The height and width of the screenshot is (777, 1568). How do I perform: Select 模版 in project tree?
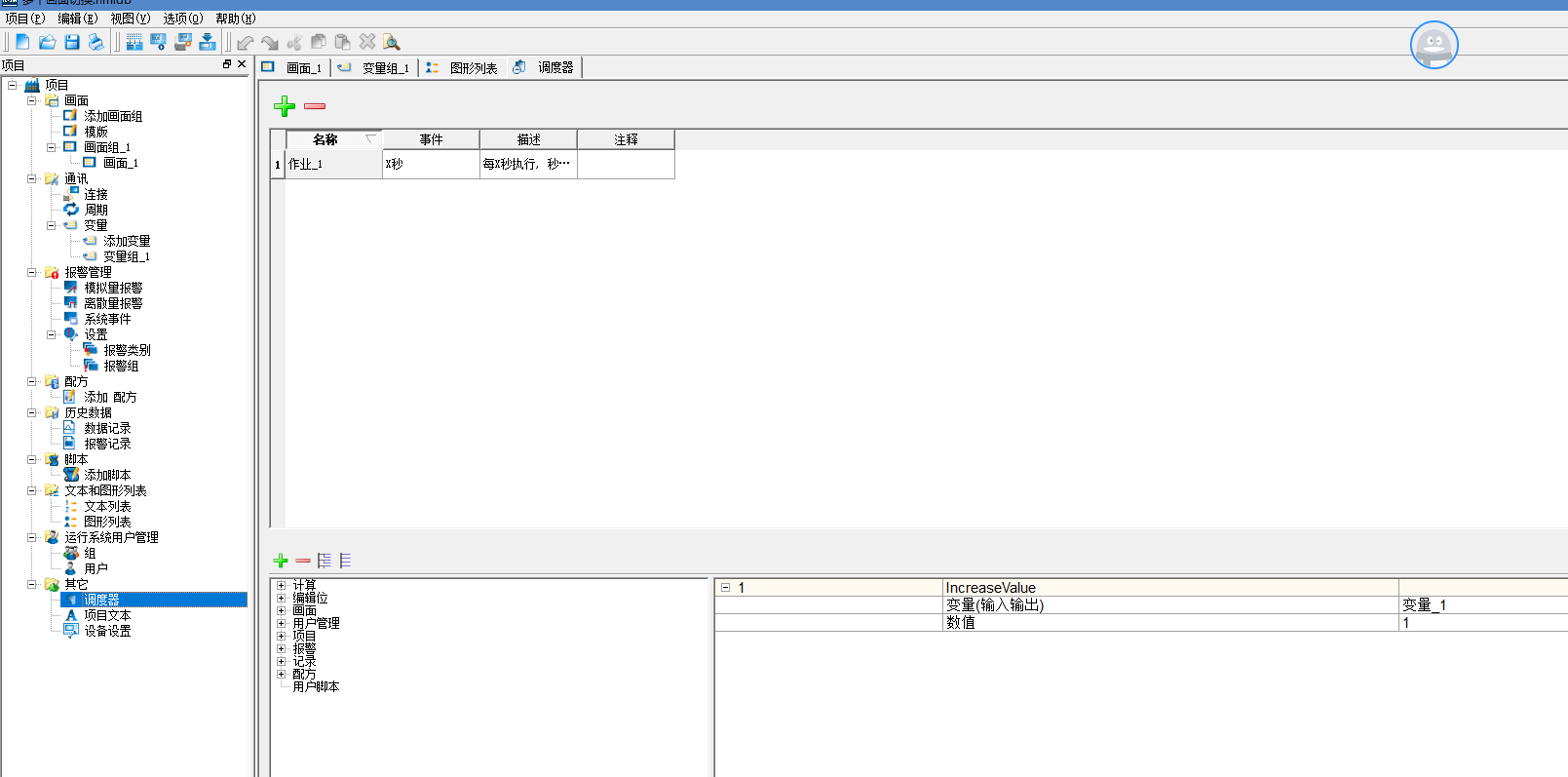[x=96, y=132]
